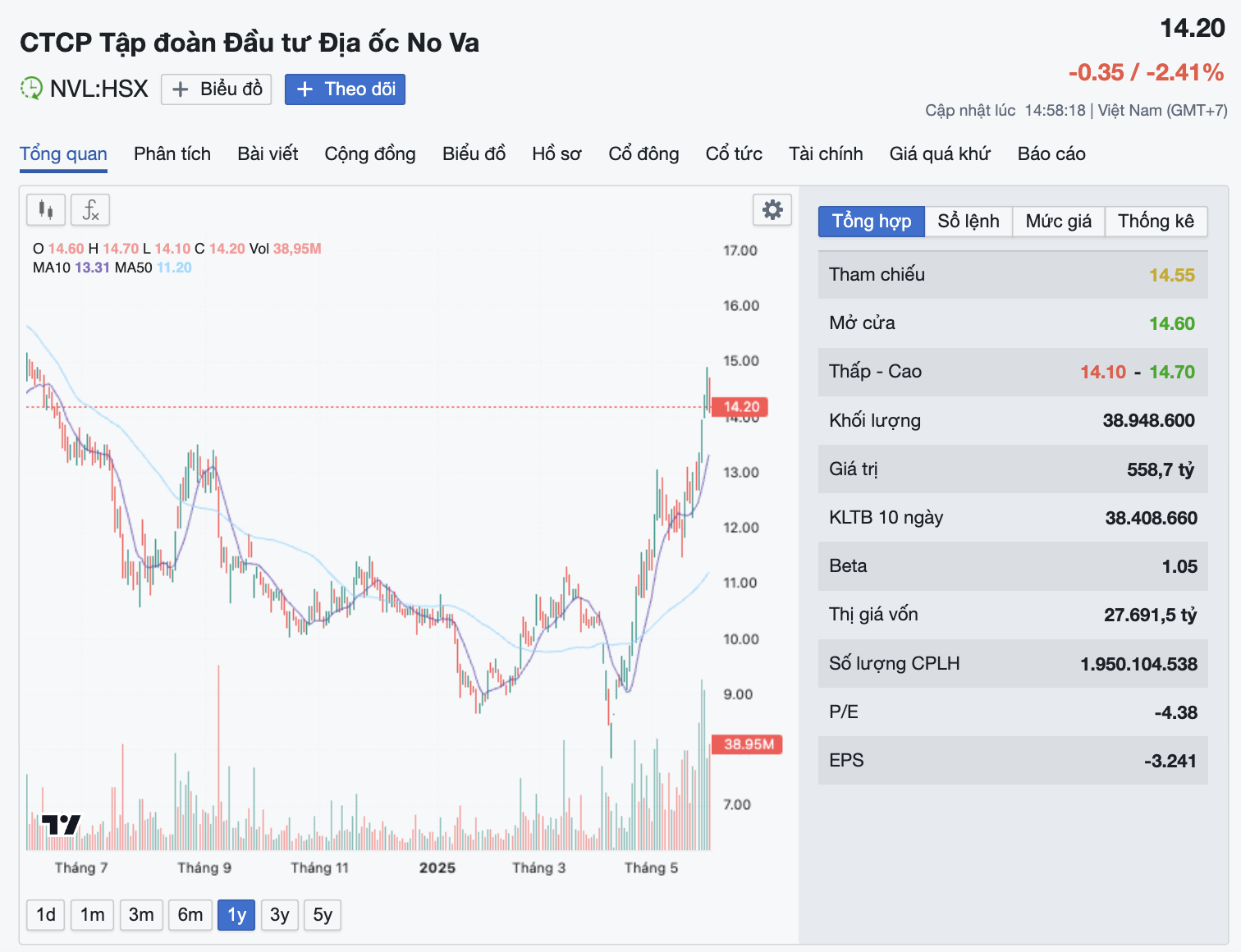Switch to the Sổ lệnh tab
Image resolution: width=1241 pixels, height=952 pixels.
tap(969, 222)
